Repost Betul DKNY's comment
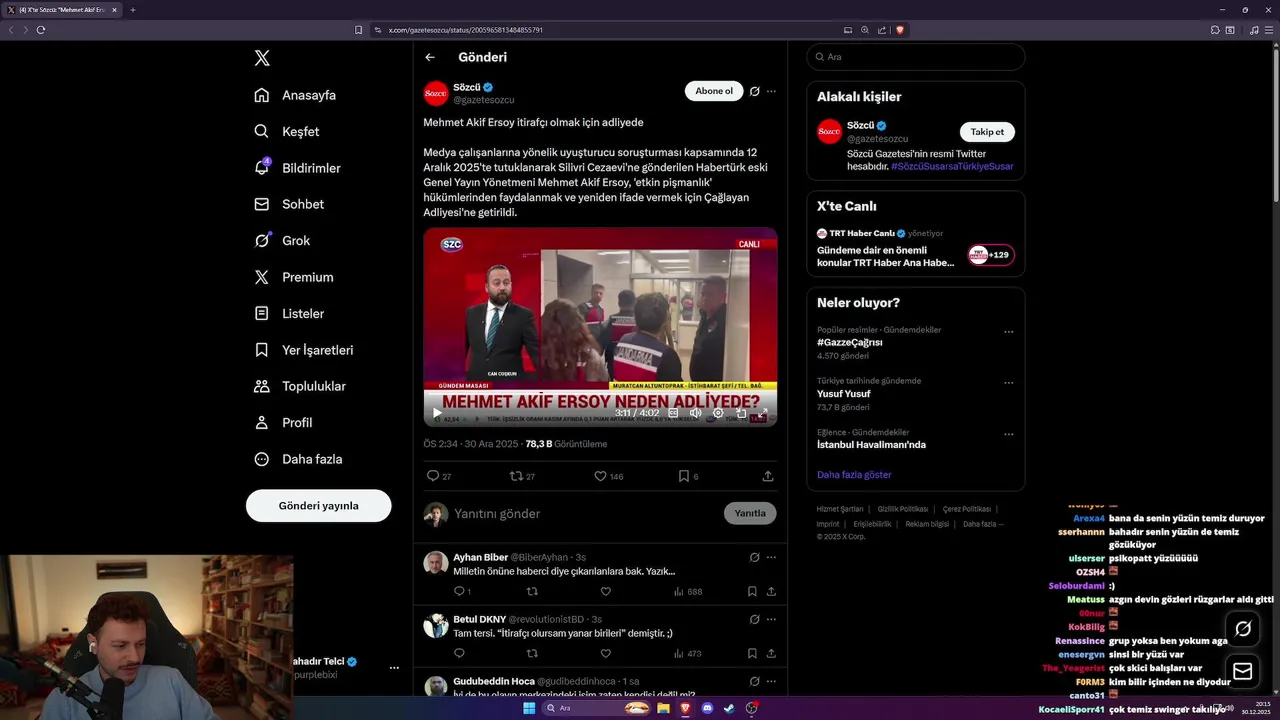This screenshot has width=1280, height=720. pos(532,654)
